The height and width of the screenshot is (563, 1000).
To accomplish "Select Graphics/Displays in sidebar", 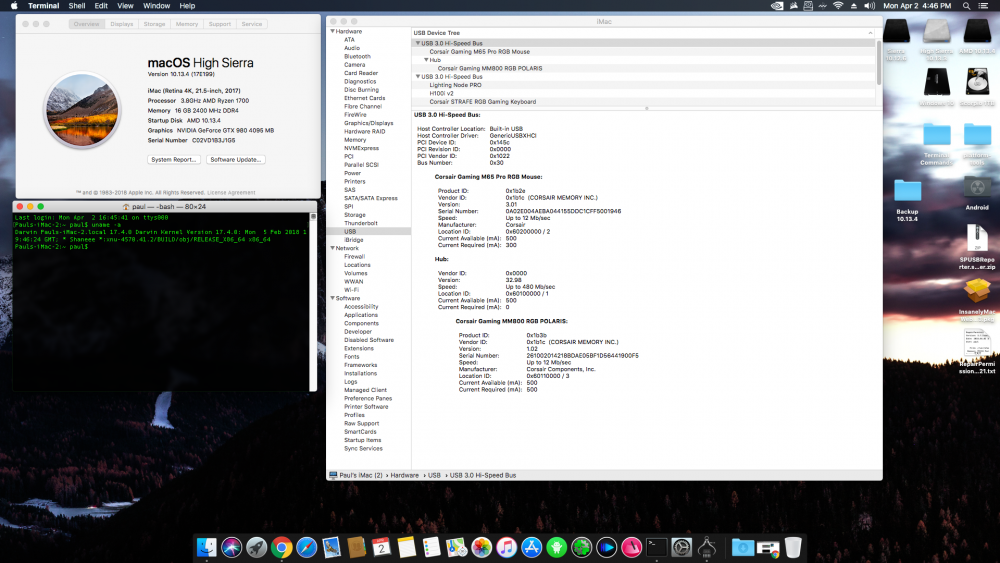I will [x=369, y=123].
